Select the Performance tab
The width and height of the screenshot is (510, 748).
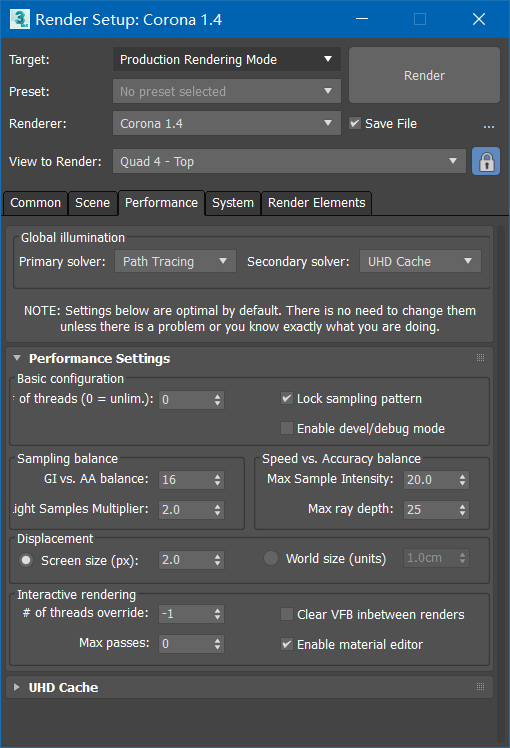pos(161,203)
